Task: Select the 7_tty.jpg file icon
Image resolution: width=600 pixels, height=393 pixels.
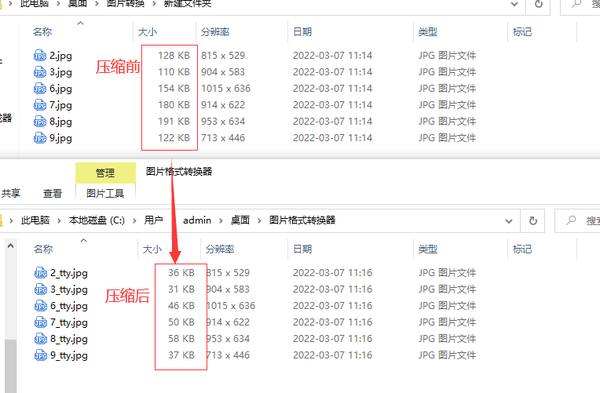Action: point(41,322)
